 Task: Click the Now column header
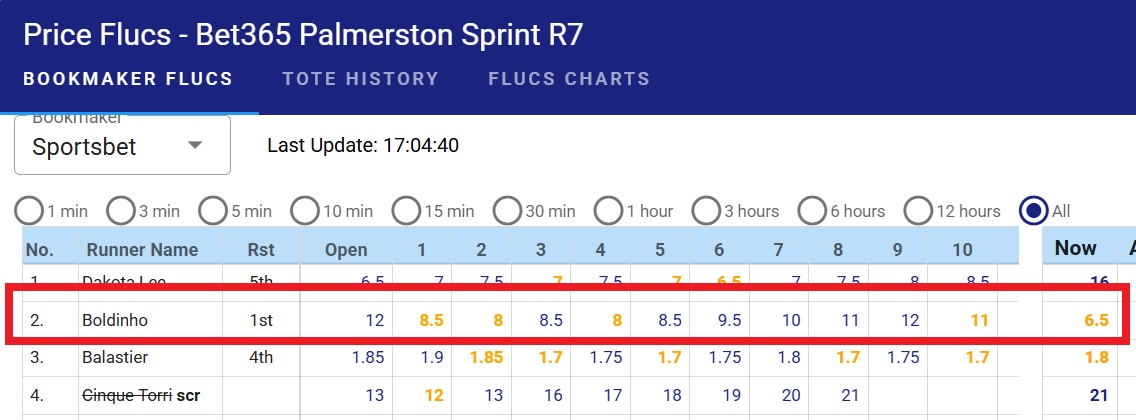pyautogui.click(x=1076, y=248)
